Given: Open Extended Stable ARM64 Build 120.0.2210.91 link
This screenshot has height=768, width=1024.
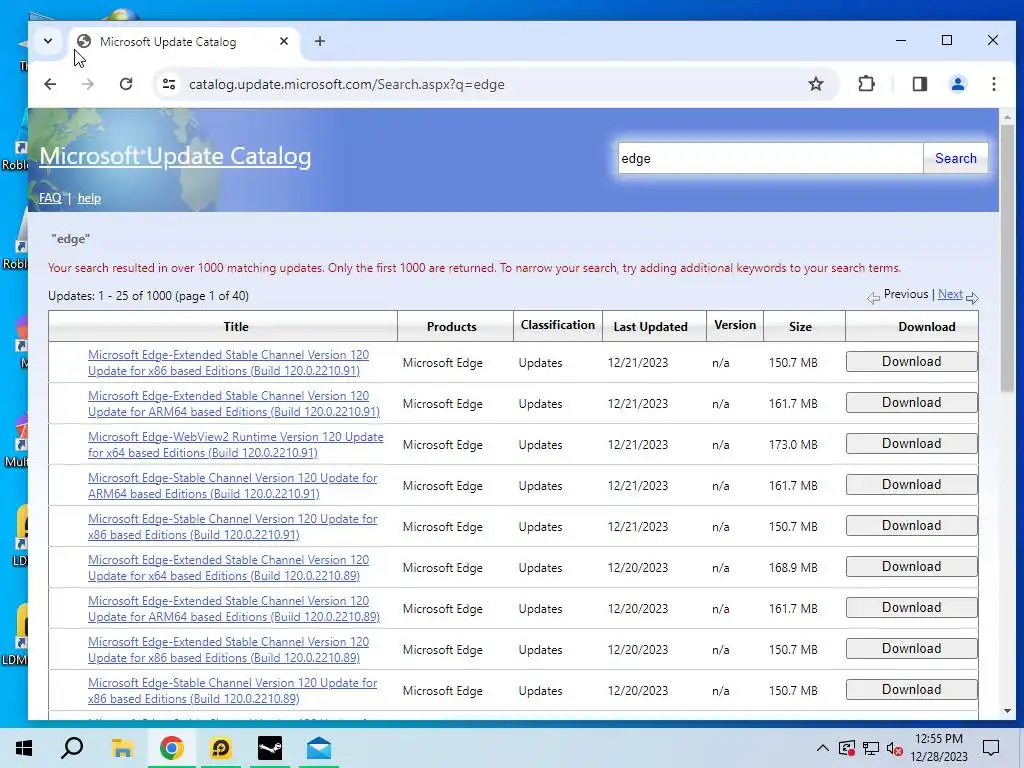Looking at the screenshot, I should [x=234, y=404].
